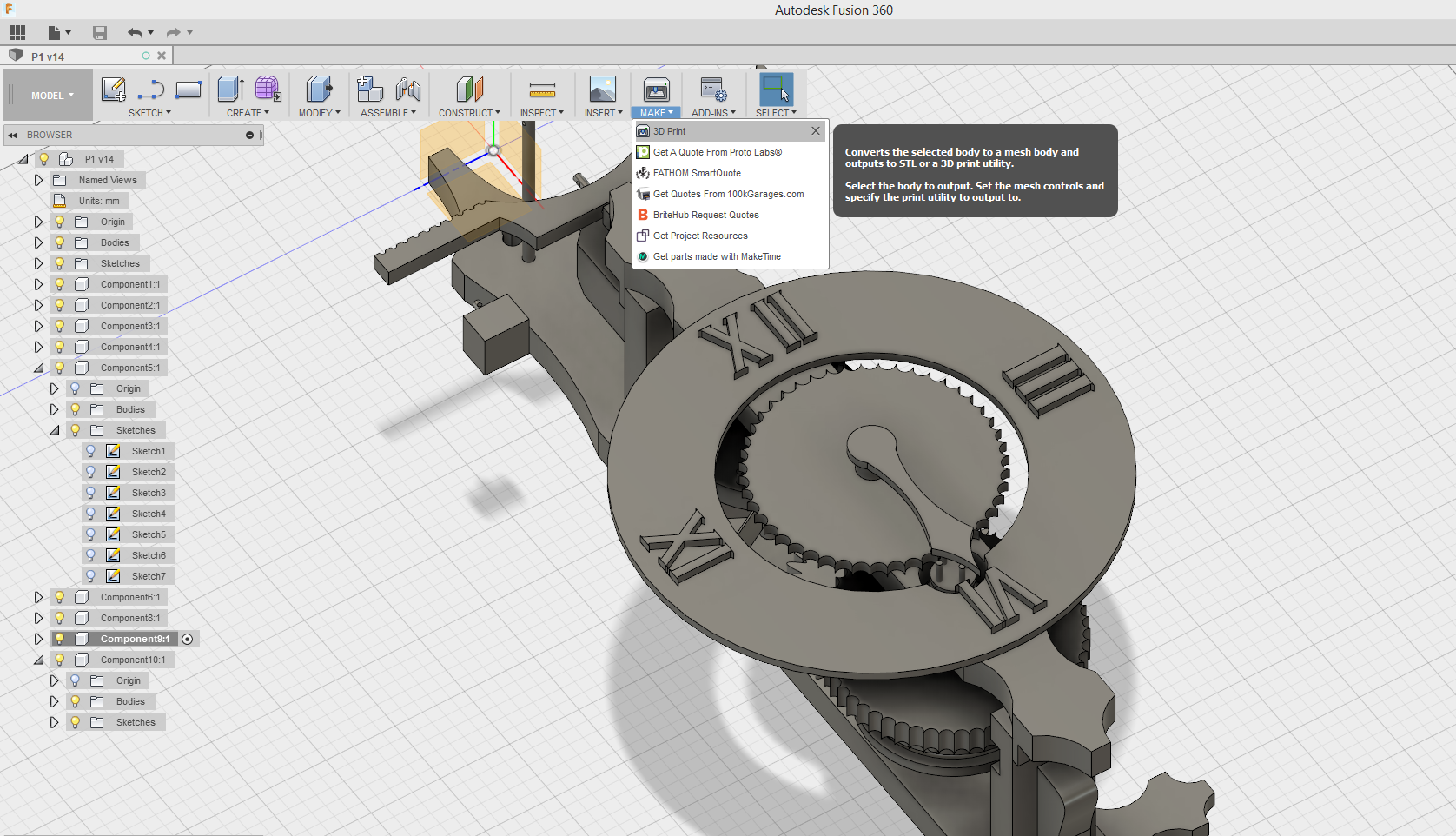Image resolution: width=1456 pixels, height=836 pixels.
Task: Open the CREATE dropdown menu
Action: pyautogui.click(x=248, y=113)
